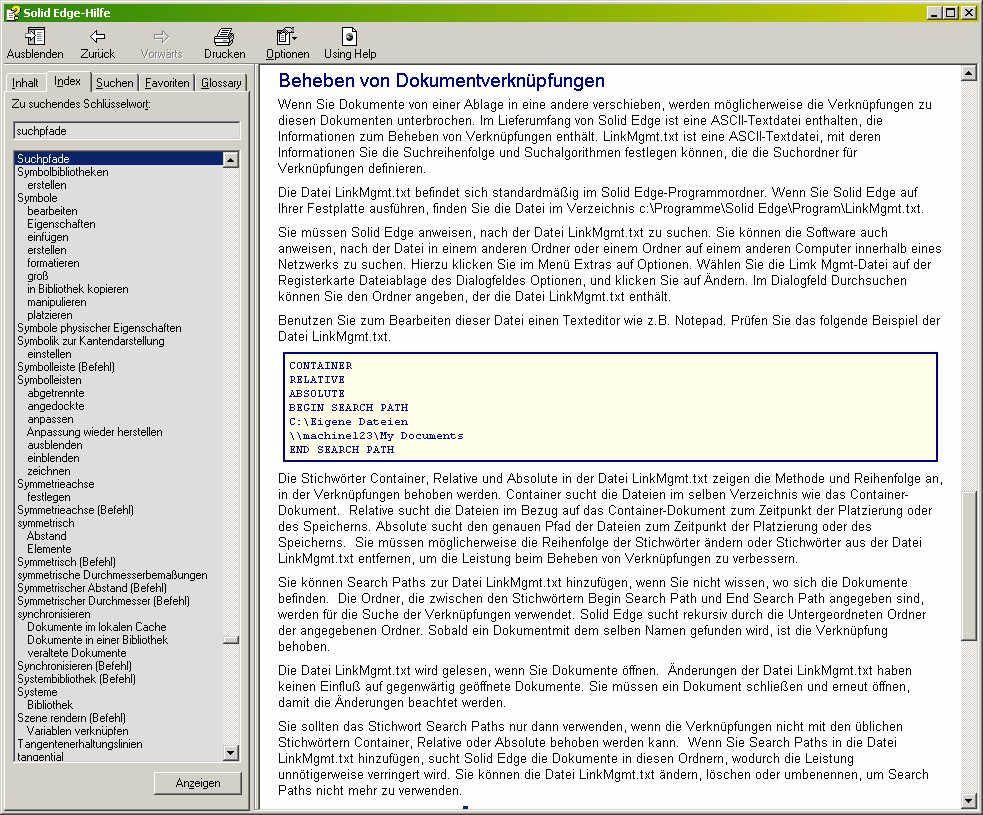Click the keyword search input field

tap(126, 131)
